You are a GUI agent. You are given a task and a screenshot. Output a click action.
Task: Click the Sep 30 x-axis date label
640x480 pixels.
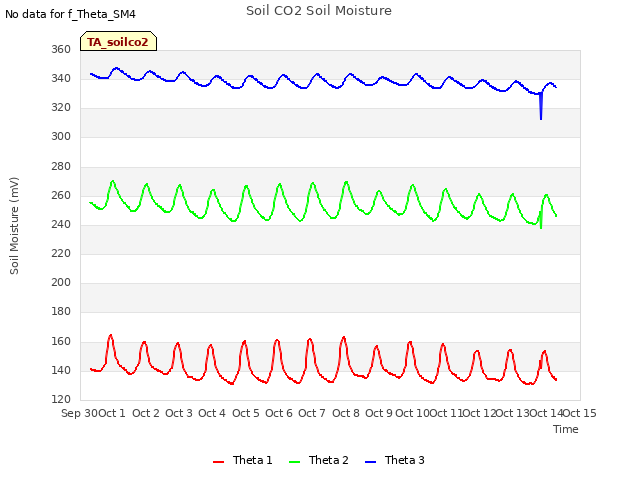[x=80, y=413]
